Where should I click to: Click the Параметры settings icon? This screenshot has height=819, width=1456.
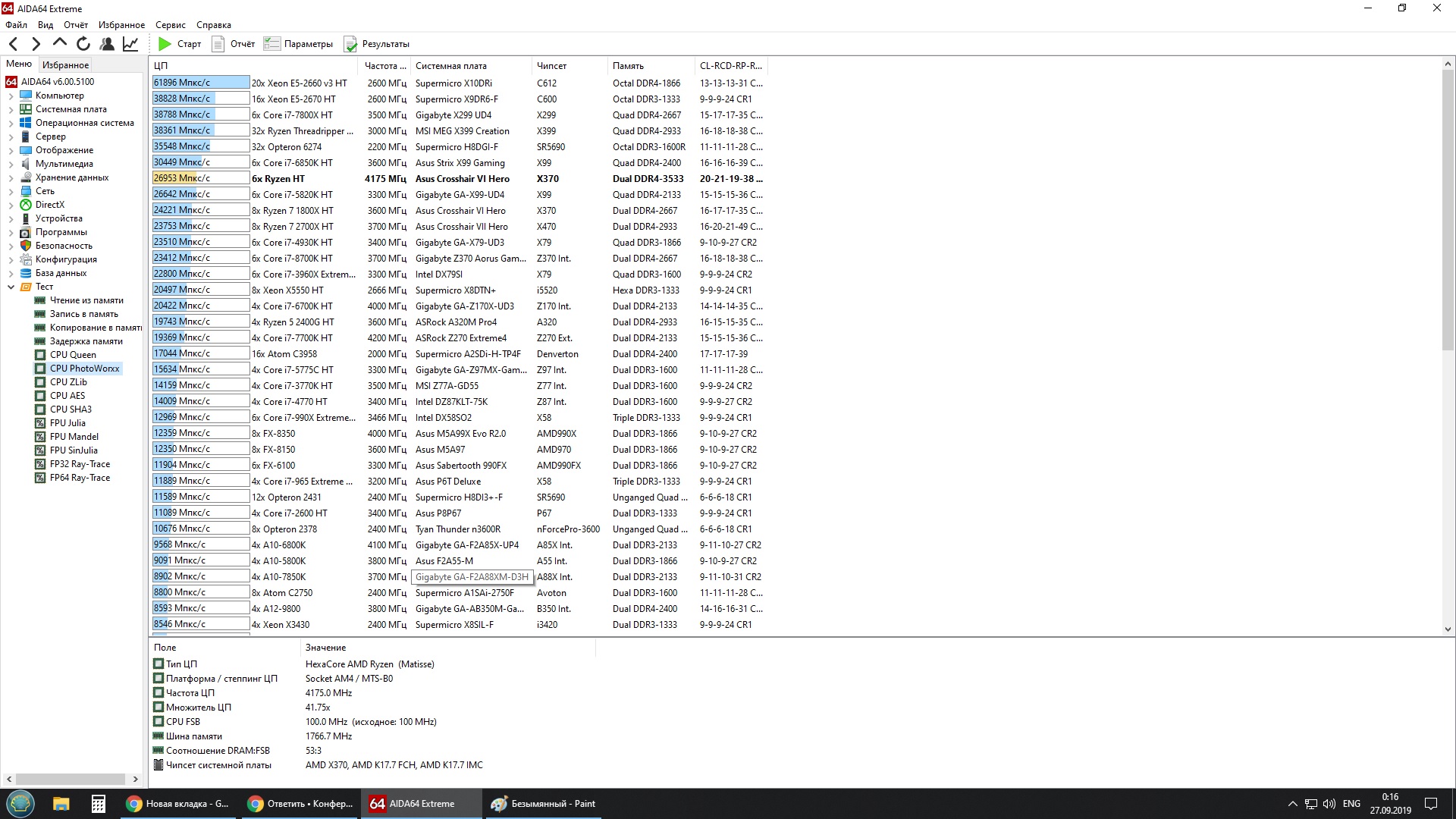[x=271, y=44]
